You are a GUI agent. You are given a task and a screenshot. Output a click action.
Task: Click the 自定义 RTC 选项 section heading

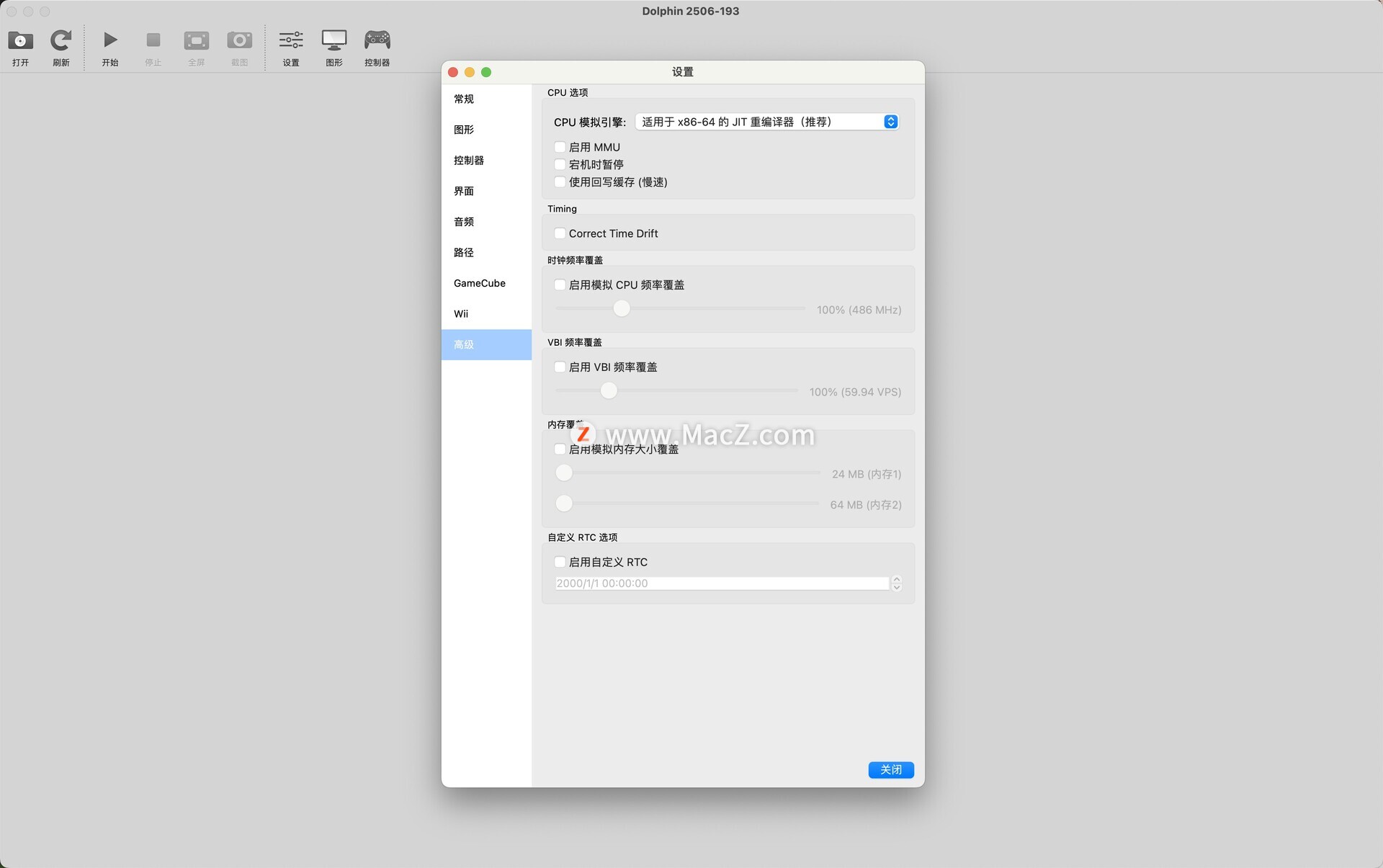point(583,537)
